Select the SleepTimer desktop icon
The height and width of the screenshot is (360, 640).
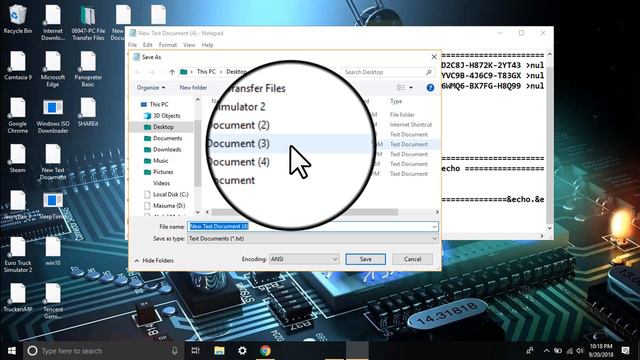tap(53, 205)
